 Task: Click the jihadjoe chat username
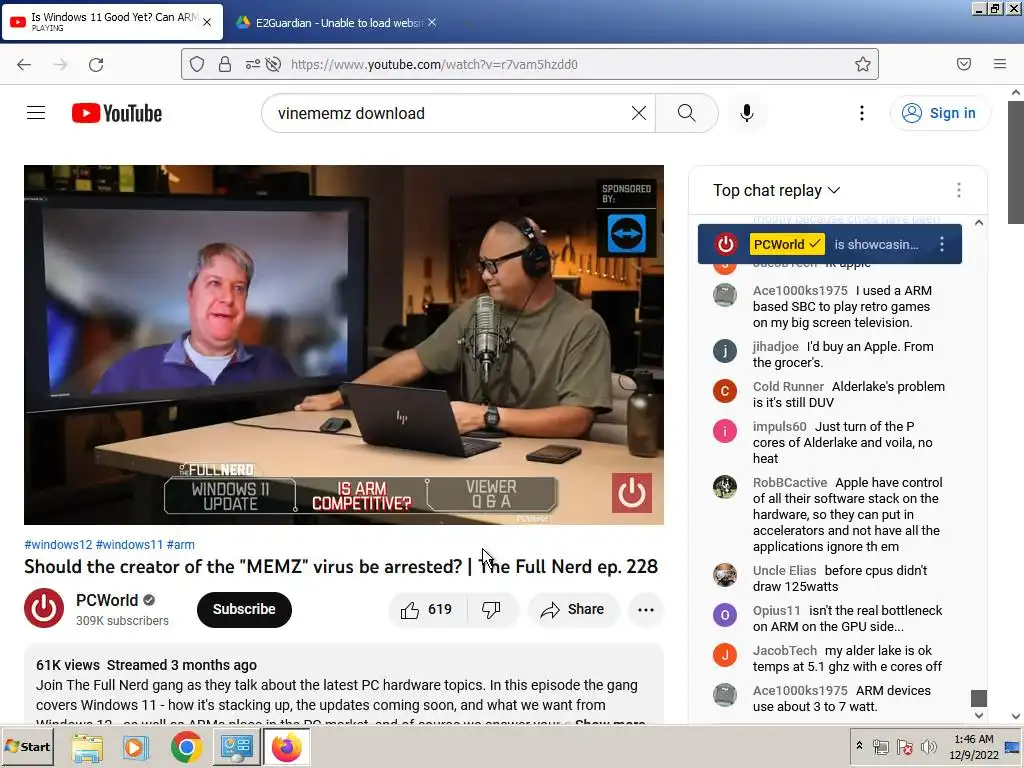tap(775, 347)
